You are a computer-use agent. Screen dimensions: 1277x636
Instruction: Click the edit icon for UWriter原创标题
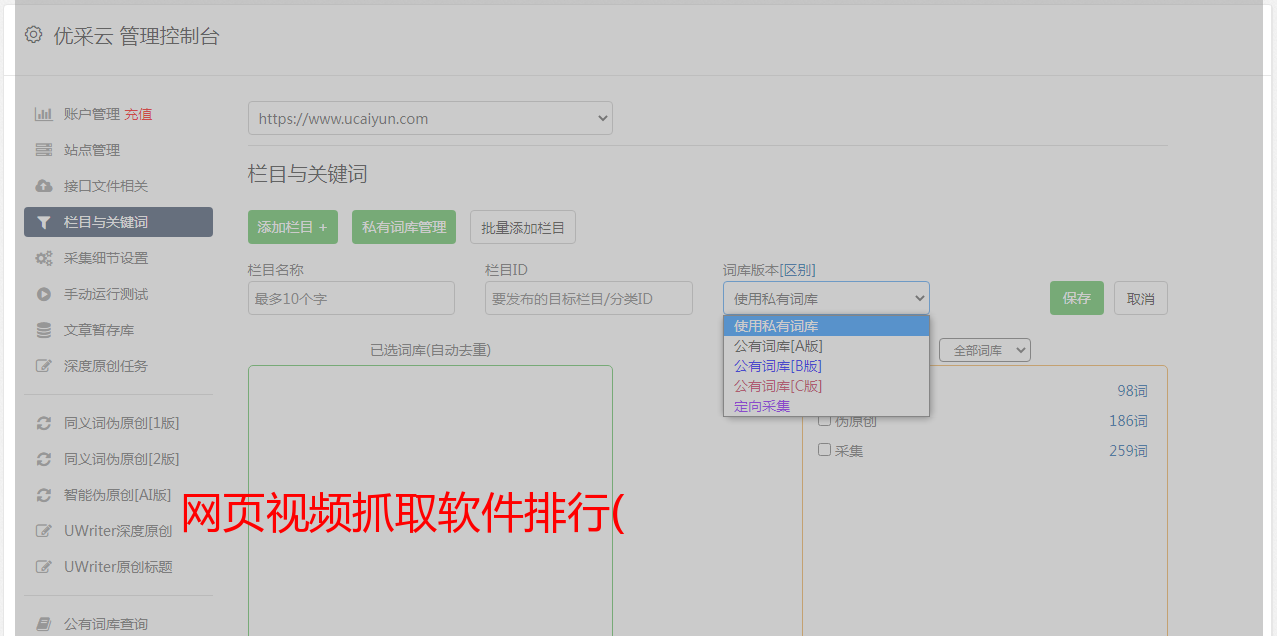(44, 567)
